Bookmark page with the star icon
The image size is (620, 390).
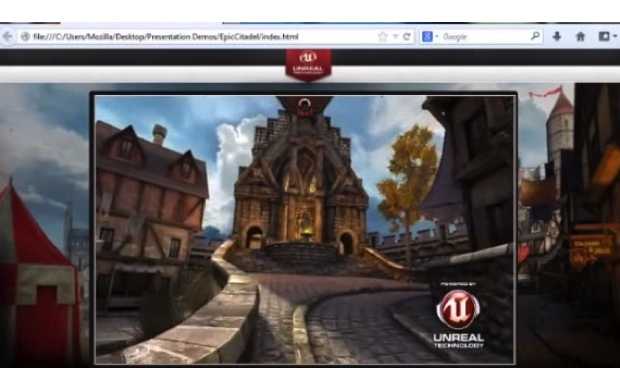(x=382, y=37)
